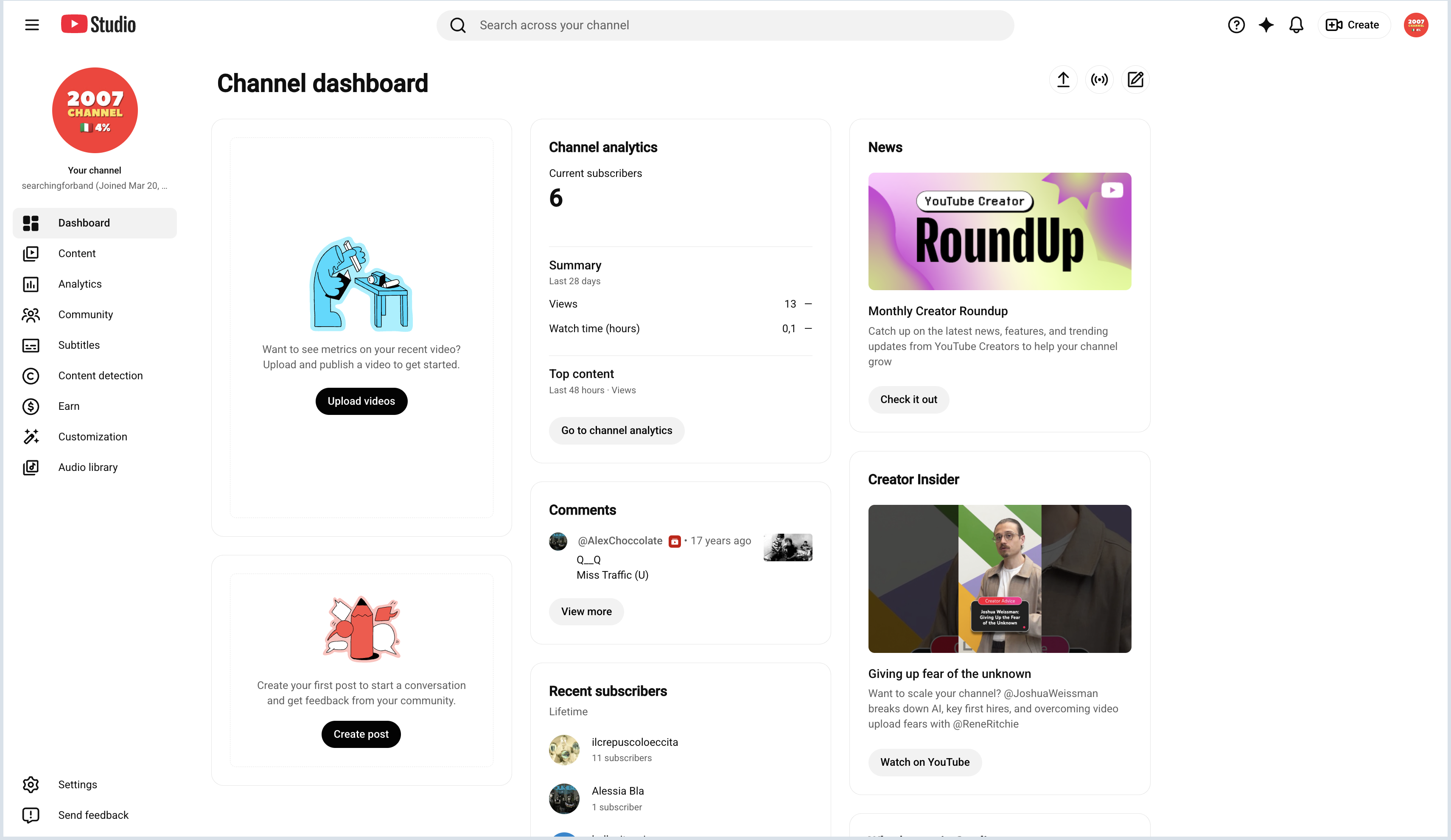Click the Upload videos button

tap(361, 401)
